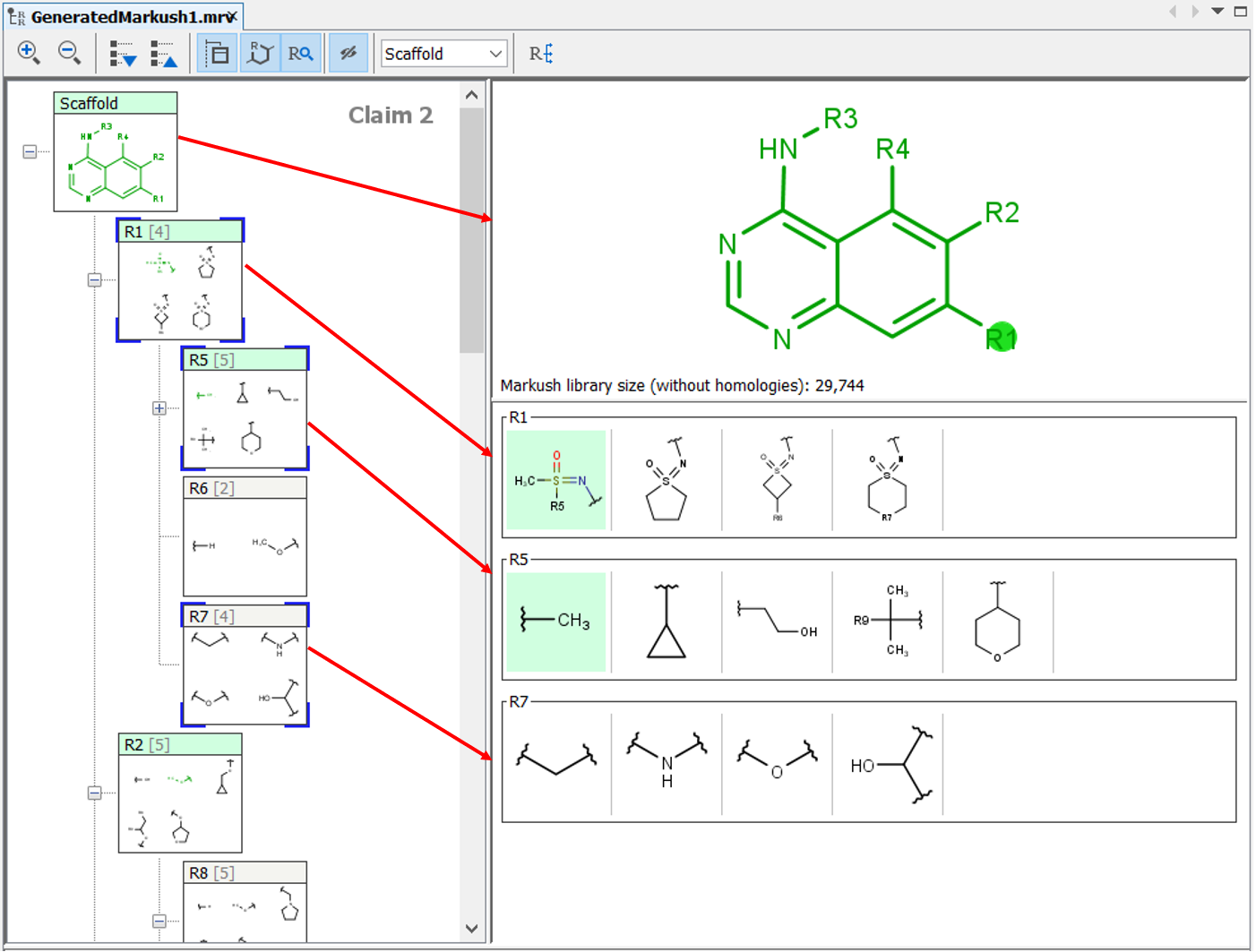Screen dimensions: 1256x952
Task: Click the tree panel scroll down arrow
Action: (472, 929)
